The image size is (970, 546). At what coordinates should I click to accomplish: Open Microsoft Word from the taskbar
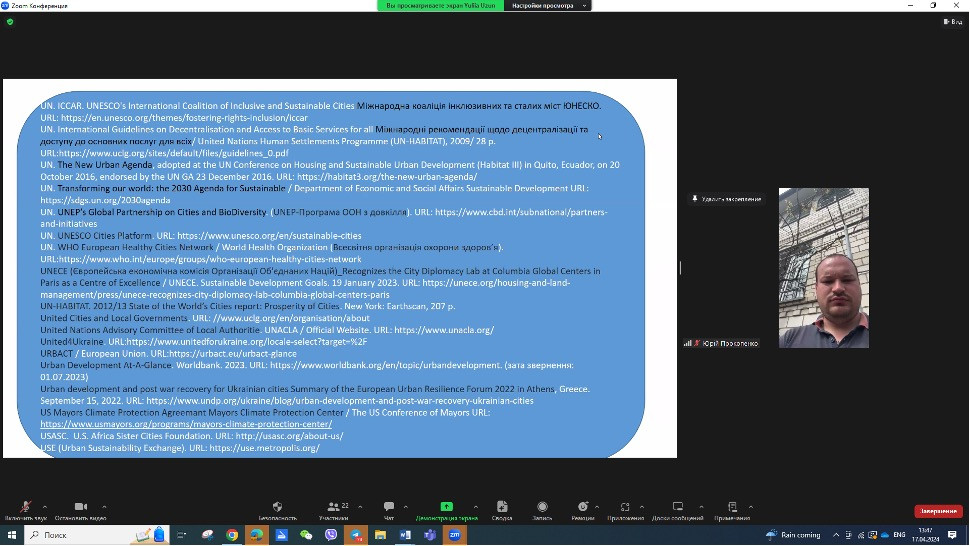(x=405, y=535)
